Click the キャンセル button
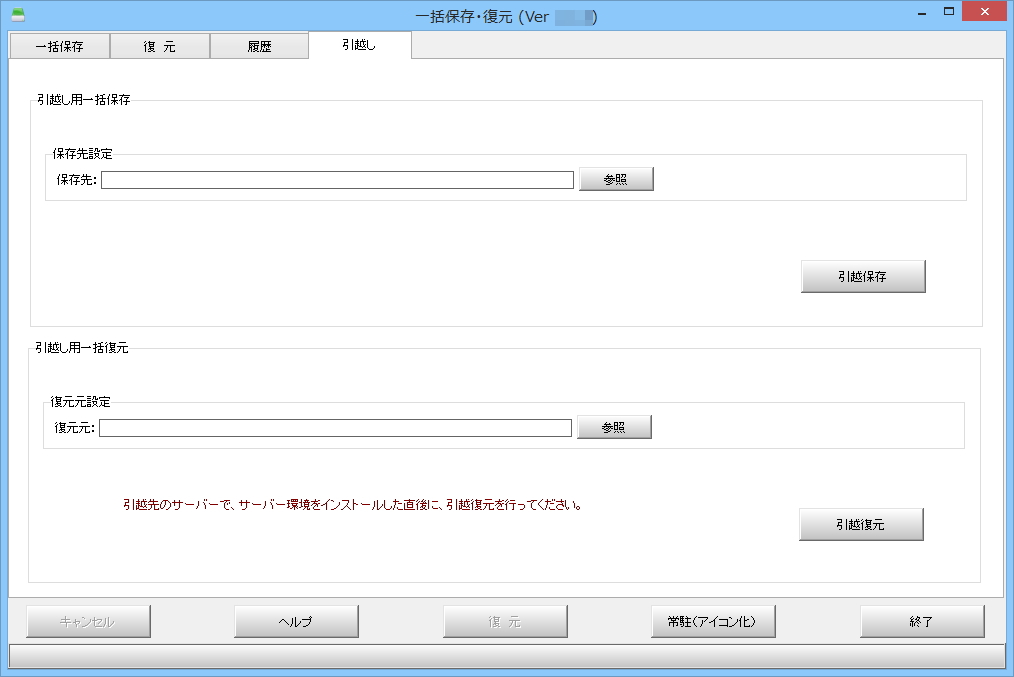 (88, 622)
